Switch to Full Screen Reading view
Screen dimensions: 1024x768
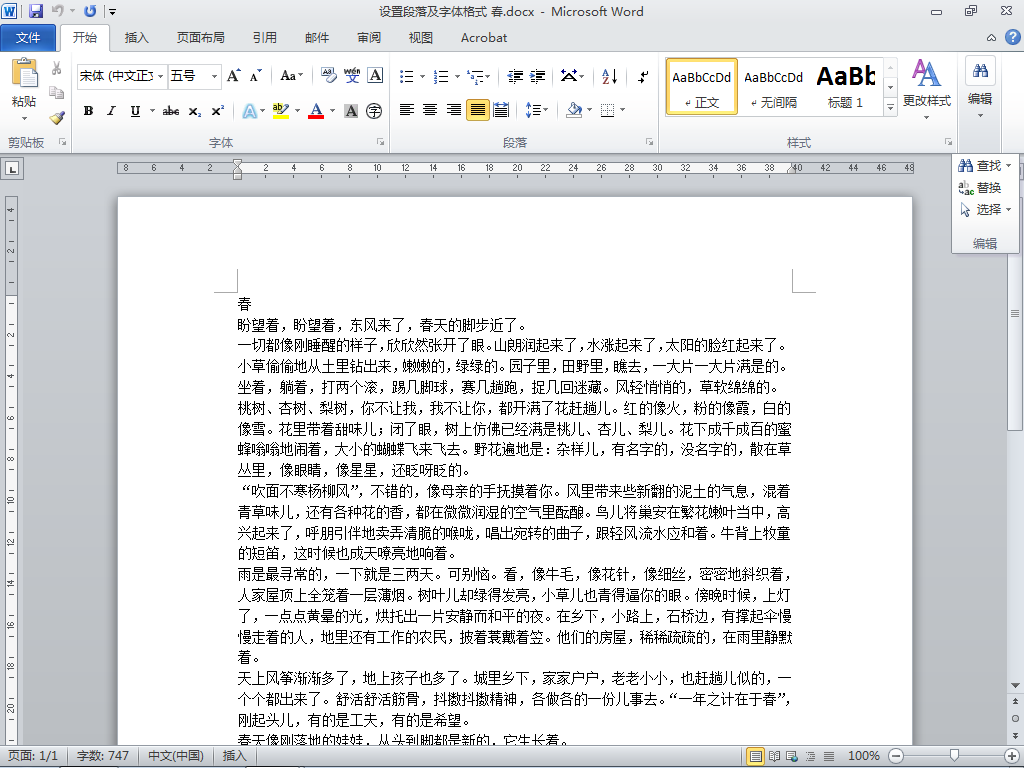click(774, 756)
